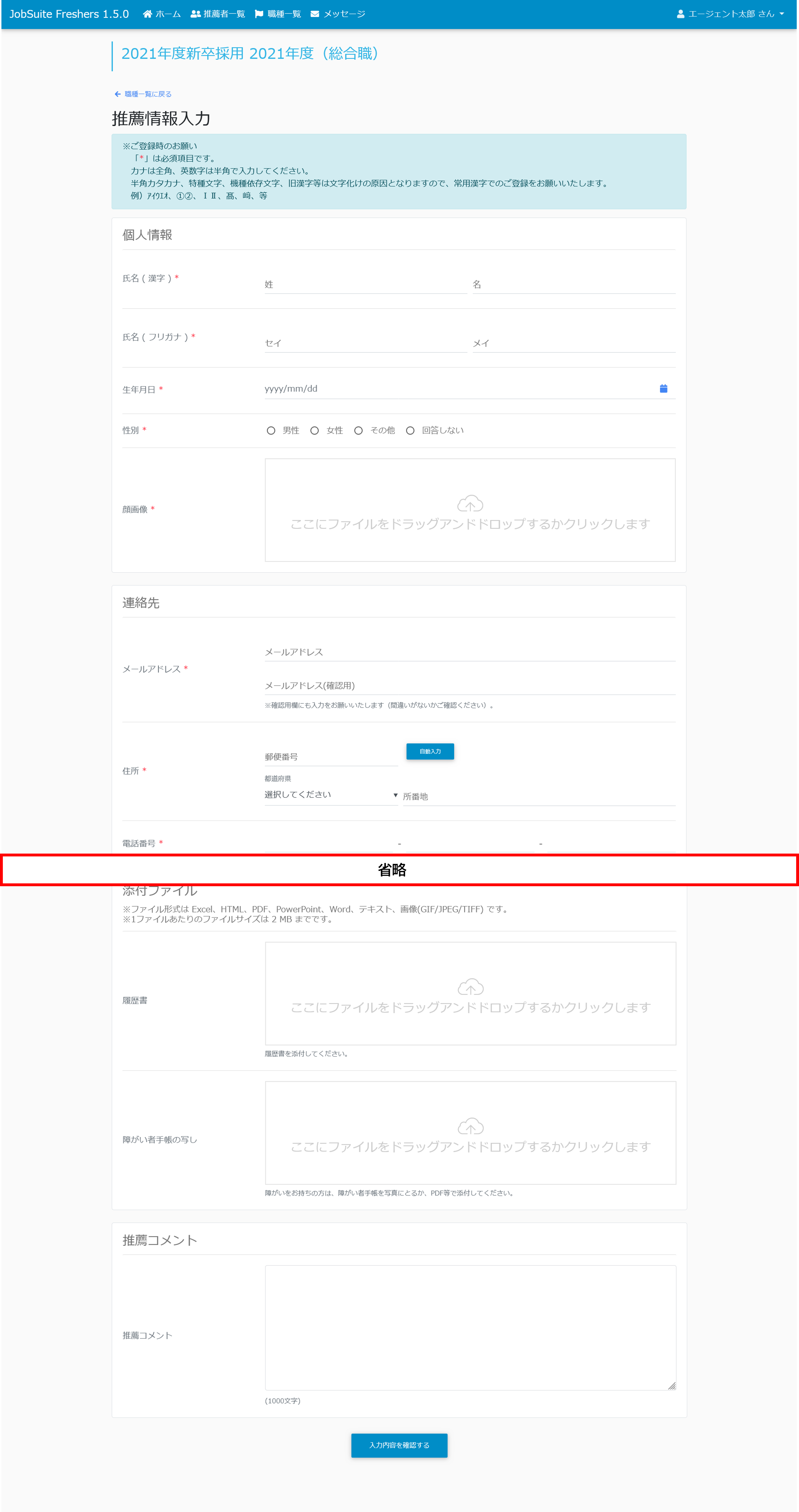Click 入力内容を確認する button
799x1512 pixels.
coord(399,1445)
